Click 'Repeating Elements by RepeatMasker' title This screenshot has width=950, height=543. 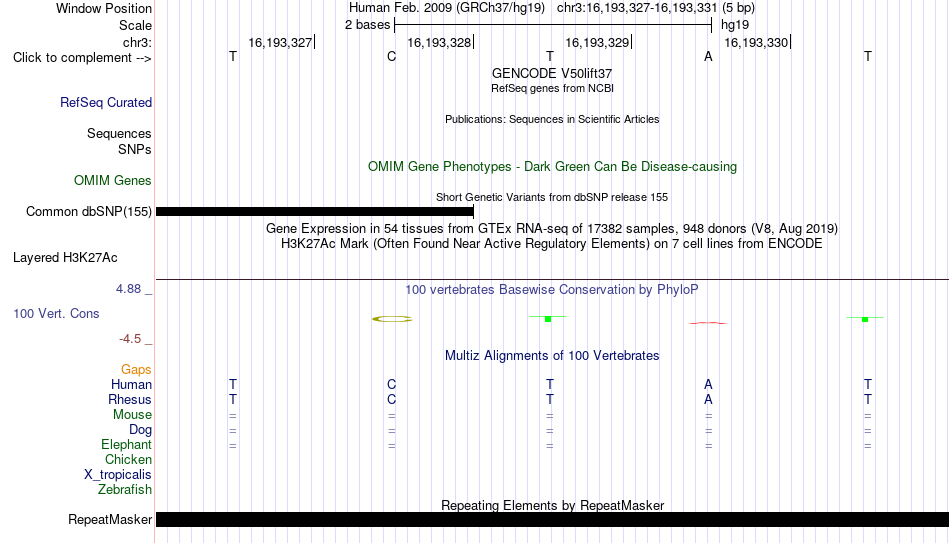tap(553, 505)
